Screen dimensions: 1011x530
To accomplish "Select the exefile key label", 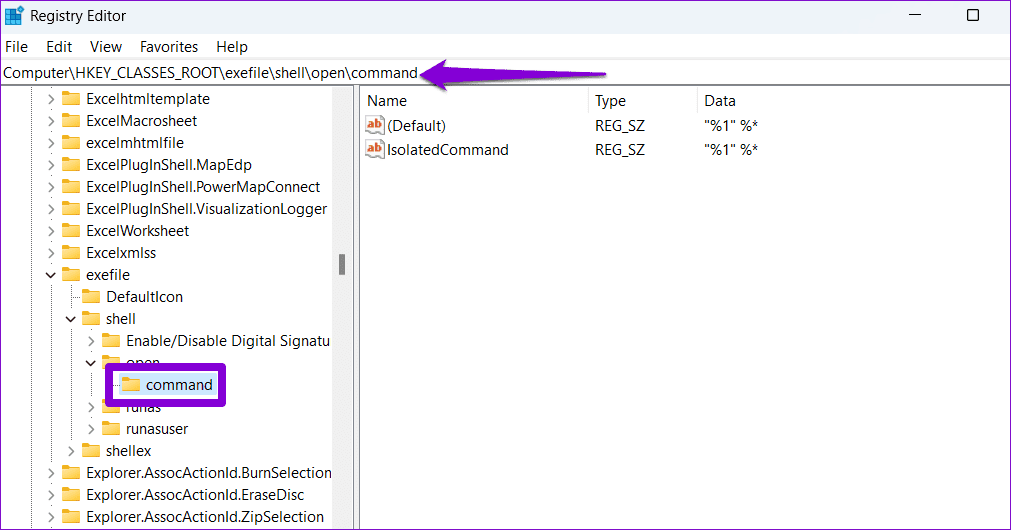I will coord(108,275).
